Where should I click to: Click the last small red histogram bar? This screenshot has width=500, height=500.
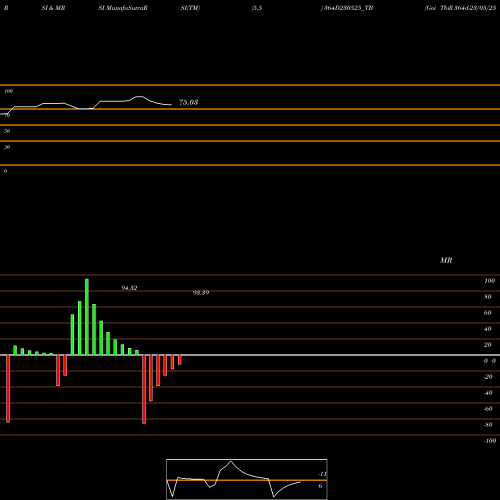pos(179,360)
